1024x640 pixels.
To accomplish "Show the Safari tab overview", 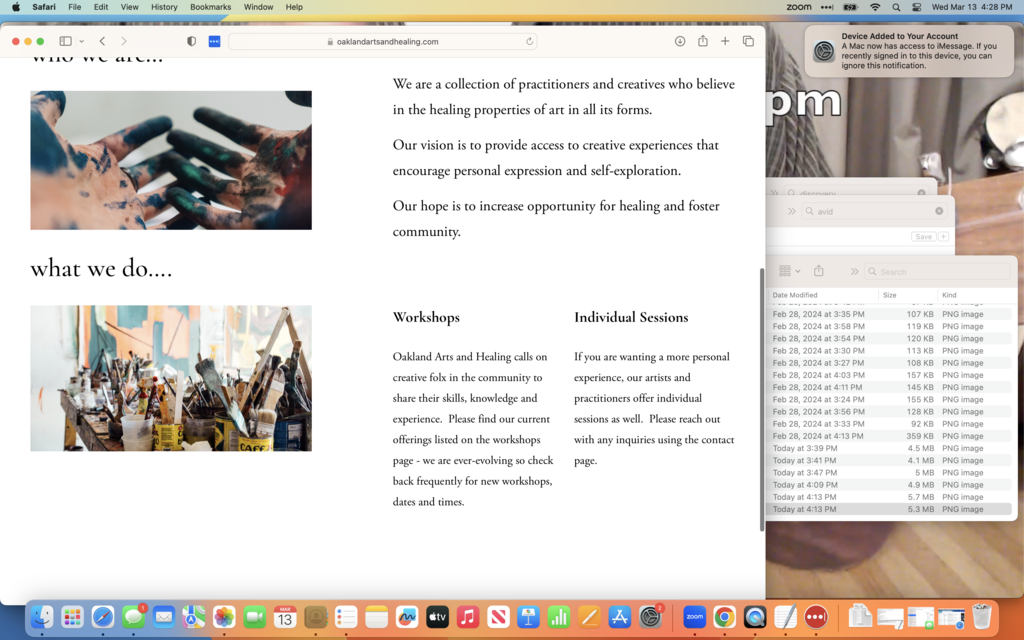I will pos(748,41).
